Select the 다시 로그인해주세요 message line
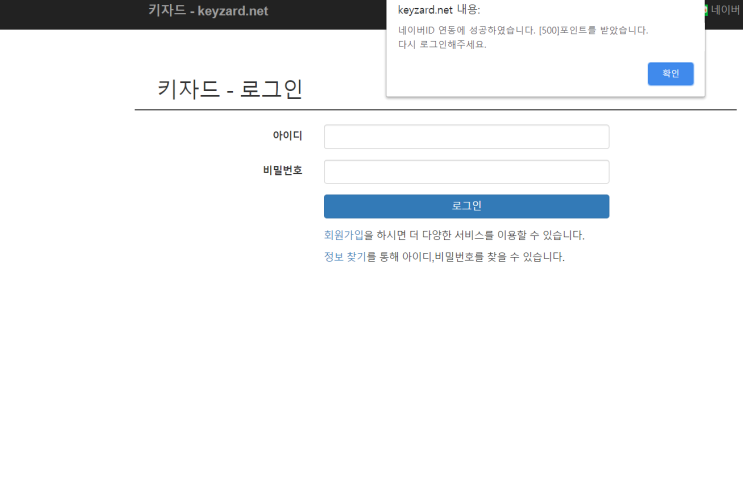The height and width of the screenshot is (492, 743). click(x=442, y=45)
